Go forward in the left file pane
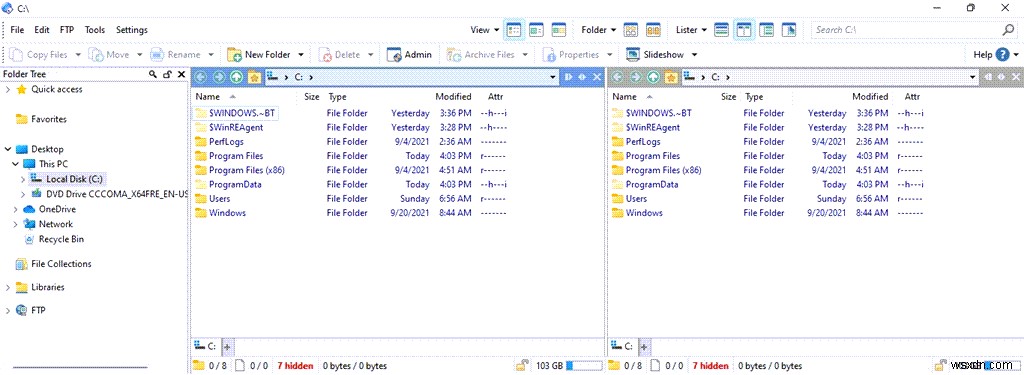1024x375 pixels. tap(219, 77)
